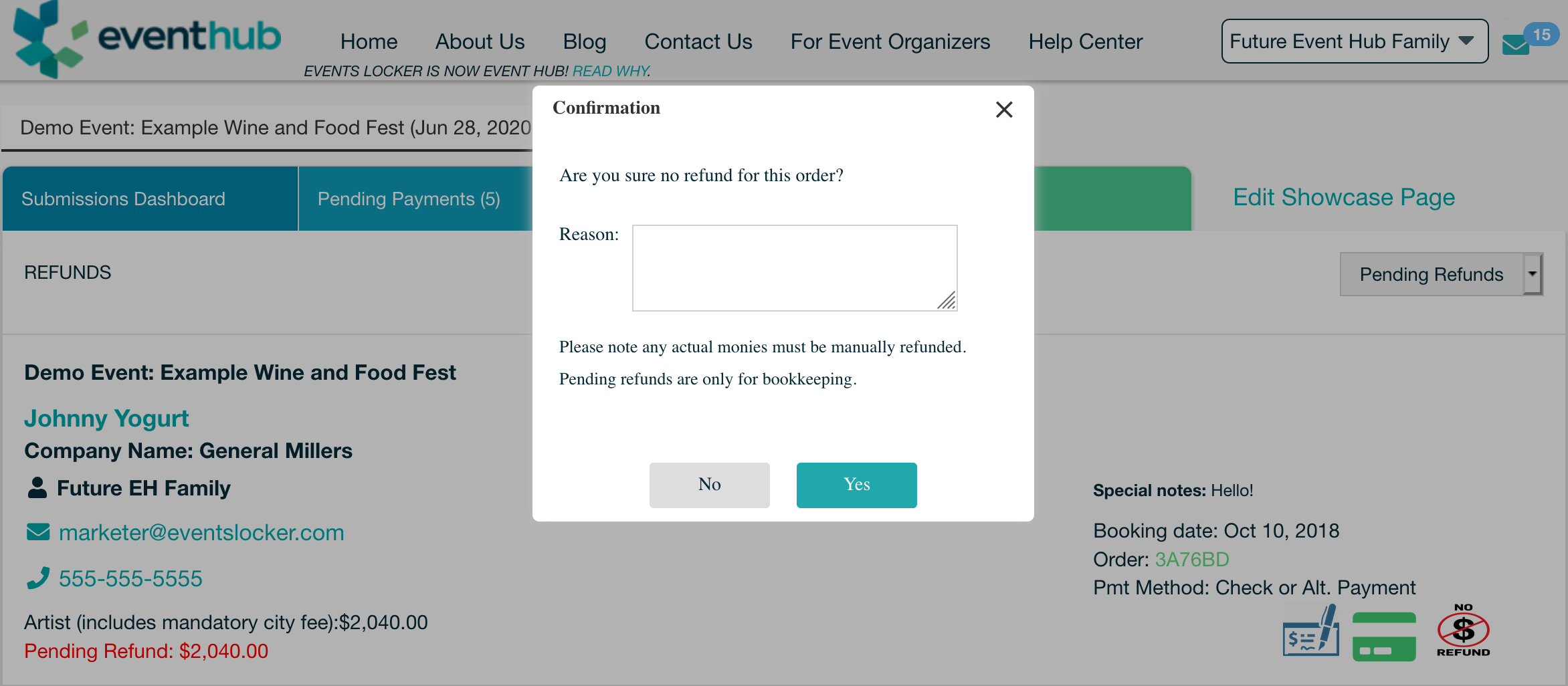1568x686 pixels.
Task: Click the check payment icon
Action: click(x=1310, y=633)
